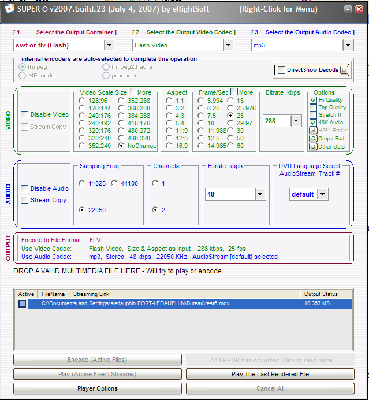Click the Output Container text field
369x400 pixels.
[x=59, y=45]
